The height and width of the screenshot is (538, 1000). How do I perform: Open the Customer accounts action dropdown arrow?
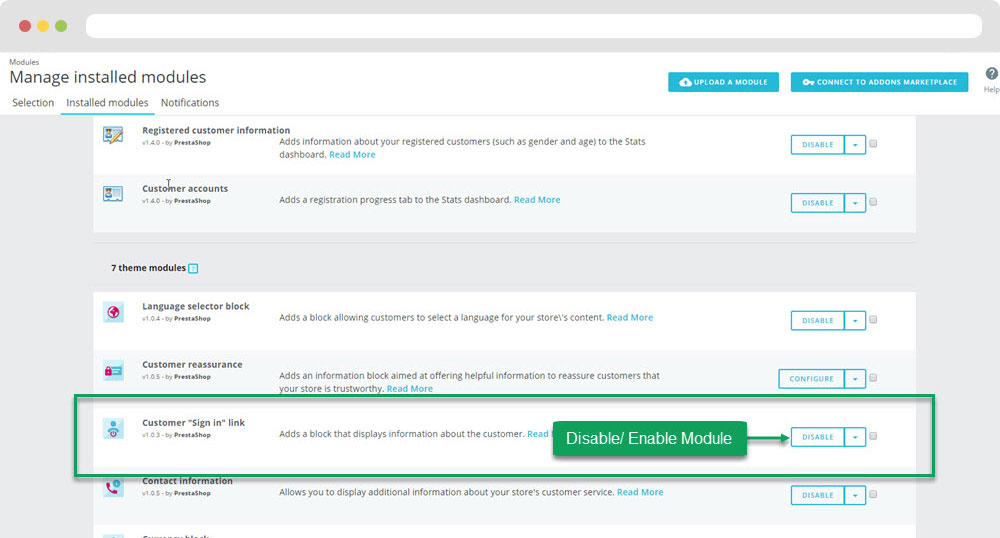tap(855, 203)
